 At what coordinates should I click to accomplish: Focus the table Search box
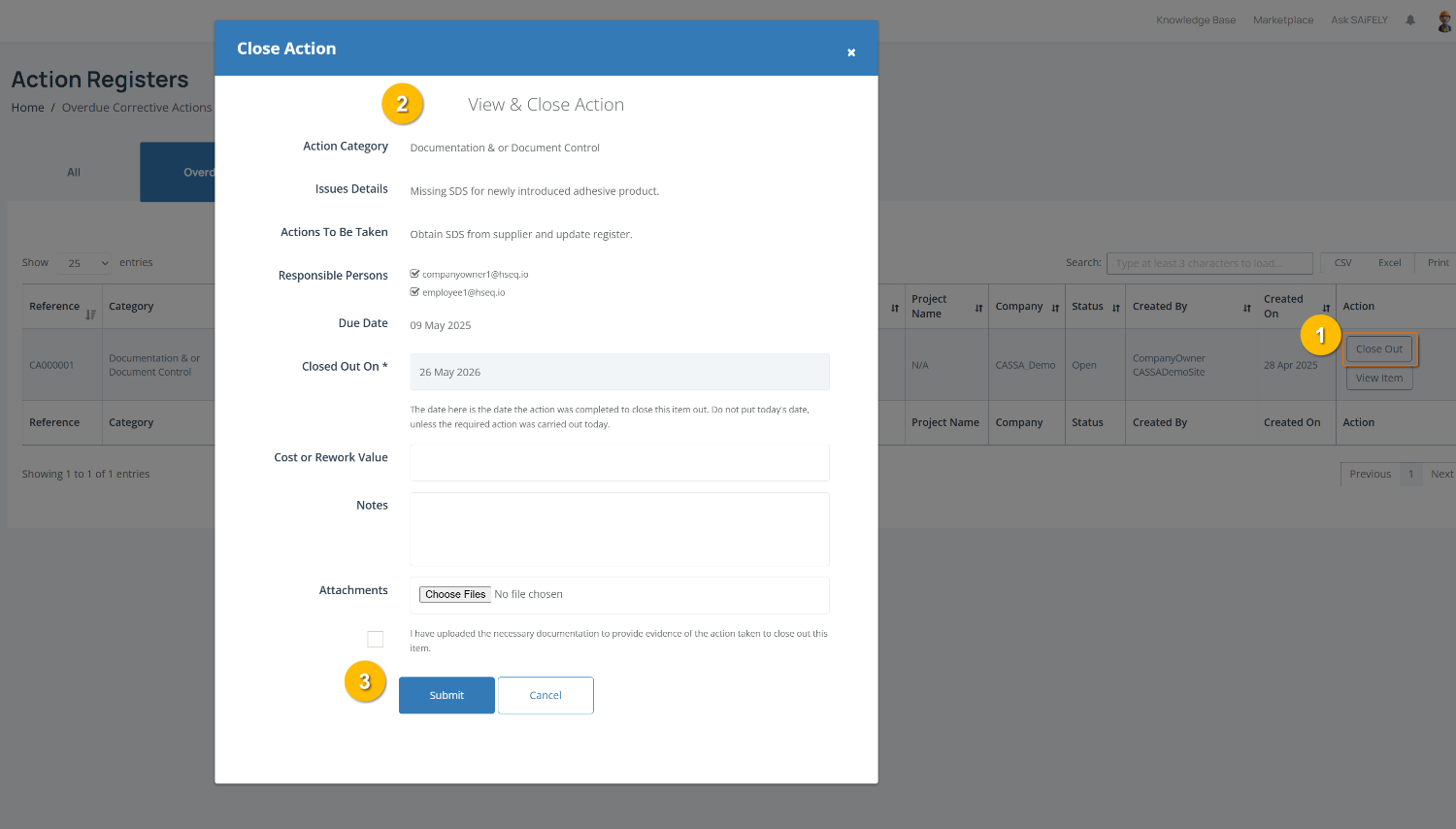click(1209, 263)
